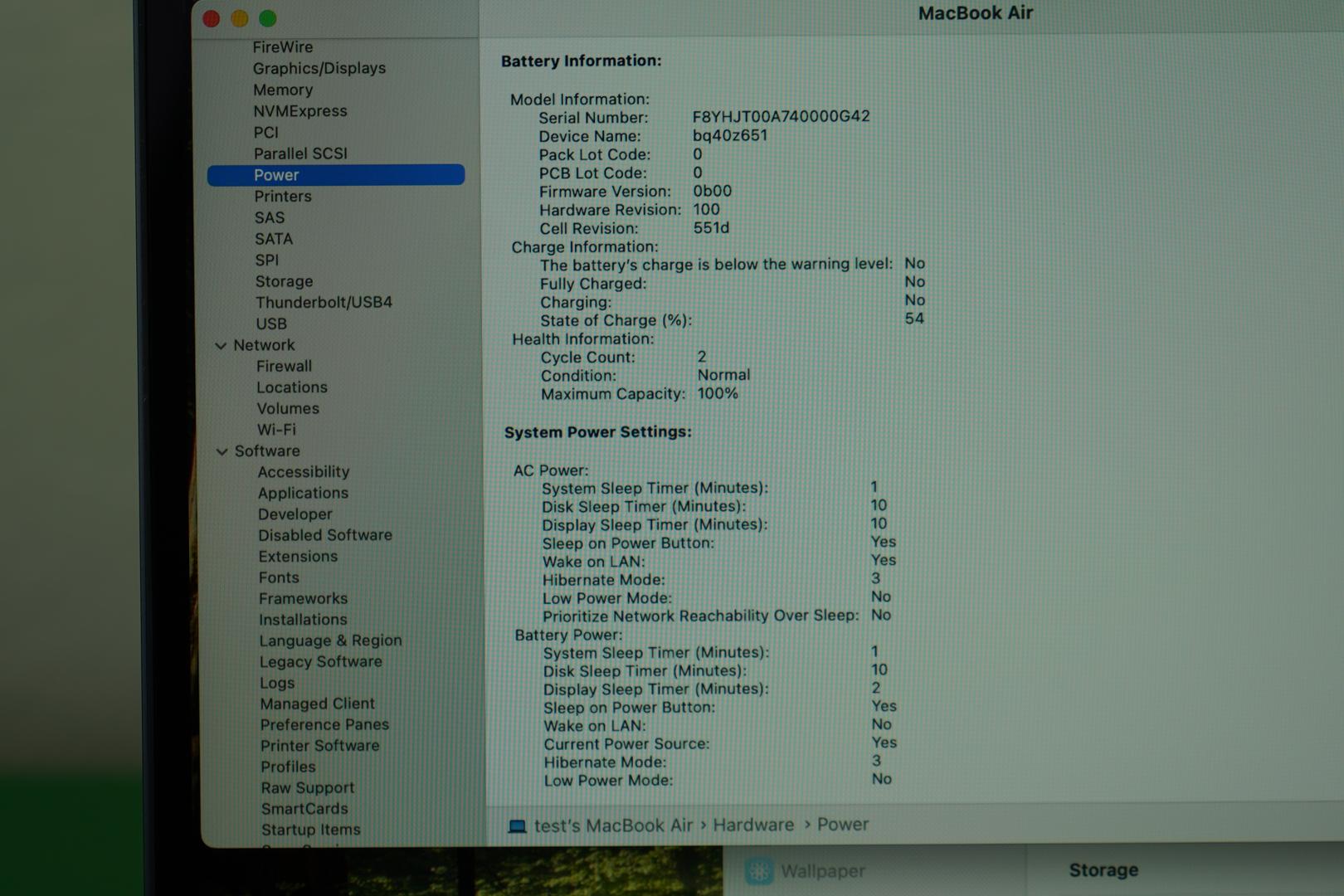Select Storage under Hardware list
The height and width of the screenshot is (896, 1344).
pos(284,281)
